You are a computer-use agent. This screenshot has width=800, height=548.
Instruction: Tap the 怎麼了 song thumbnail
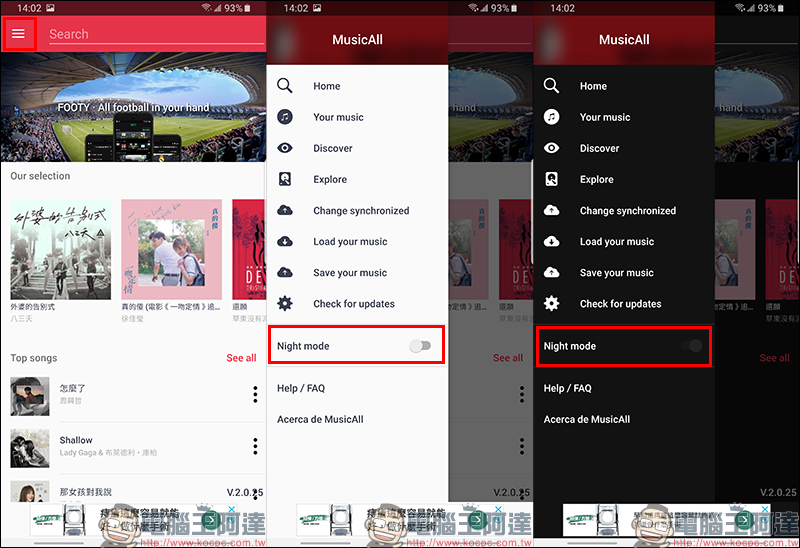click(30, 396)
